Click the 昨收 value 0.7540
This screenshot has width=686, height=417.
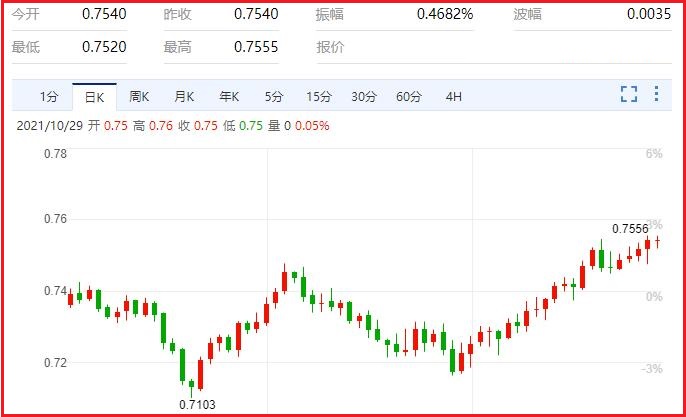pyautogui.click(x=256, y=14)
